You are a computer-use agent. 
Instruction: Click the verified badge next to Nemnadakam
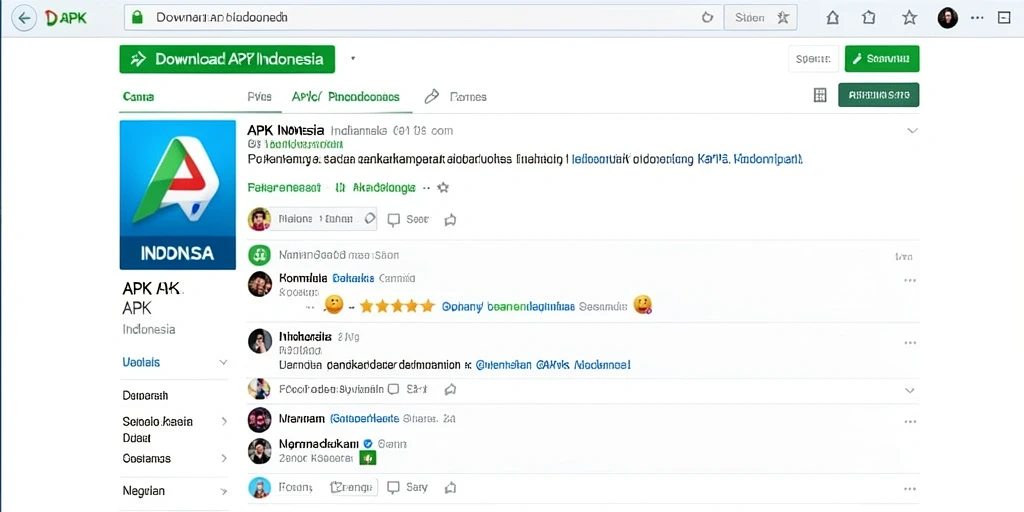point(368,443)
